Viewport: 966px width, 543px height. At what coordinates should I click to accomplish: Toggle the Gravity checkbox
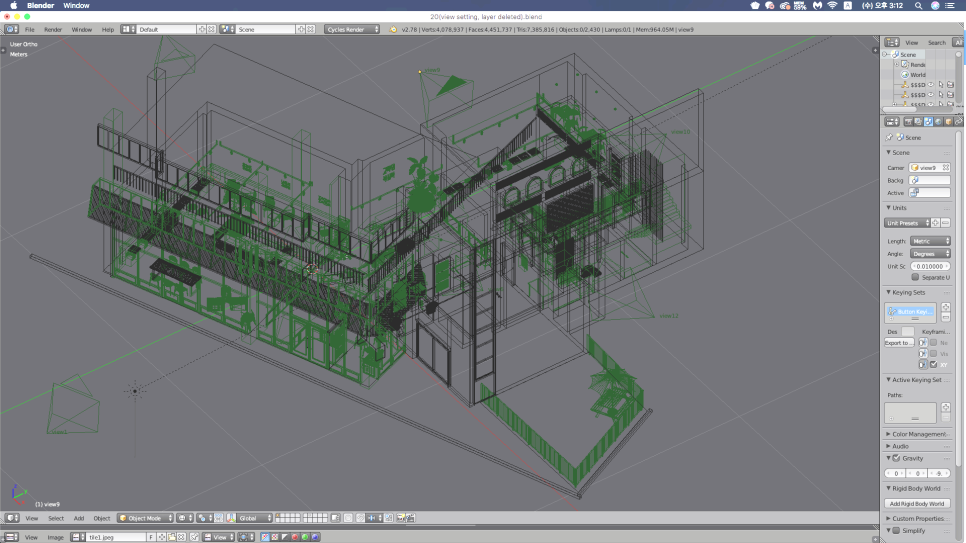pyautogui.click(x=897, y=458)
